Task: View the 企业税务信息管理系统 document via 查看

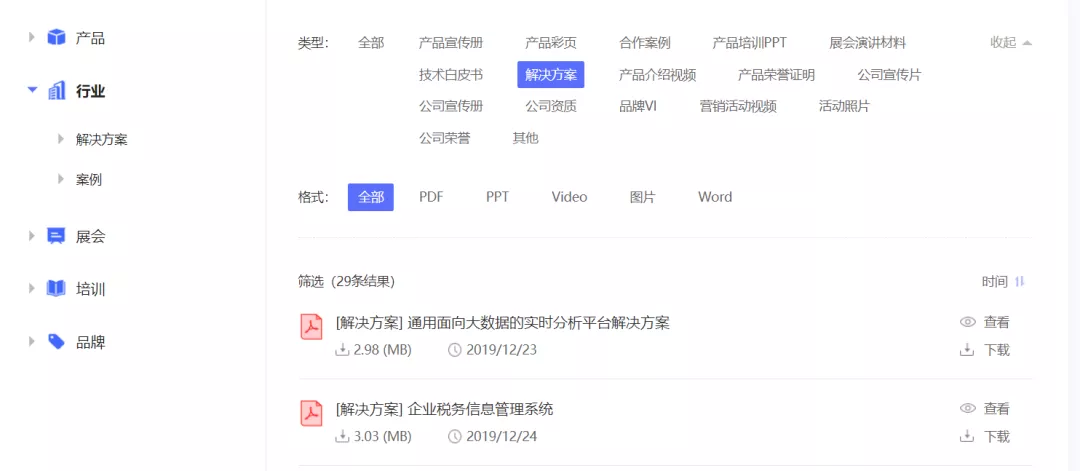Action: click(985, 408)
